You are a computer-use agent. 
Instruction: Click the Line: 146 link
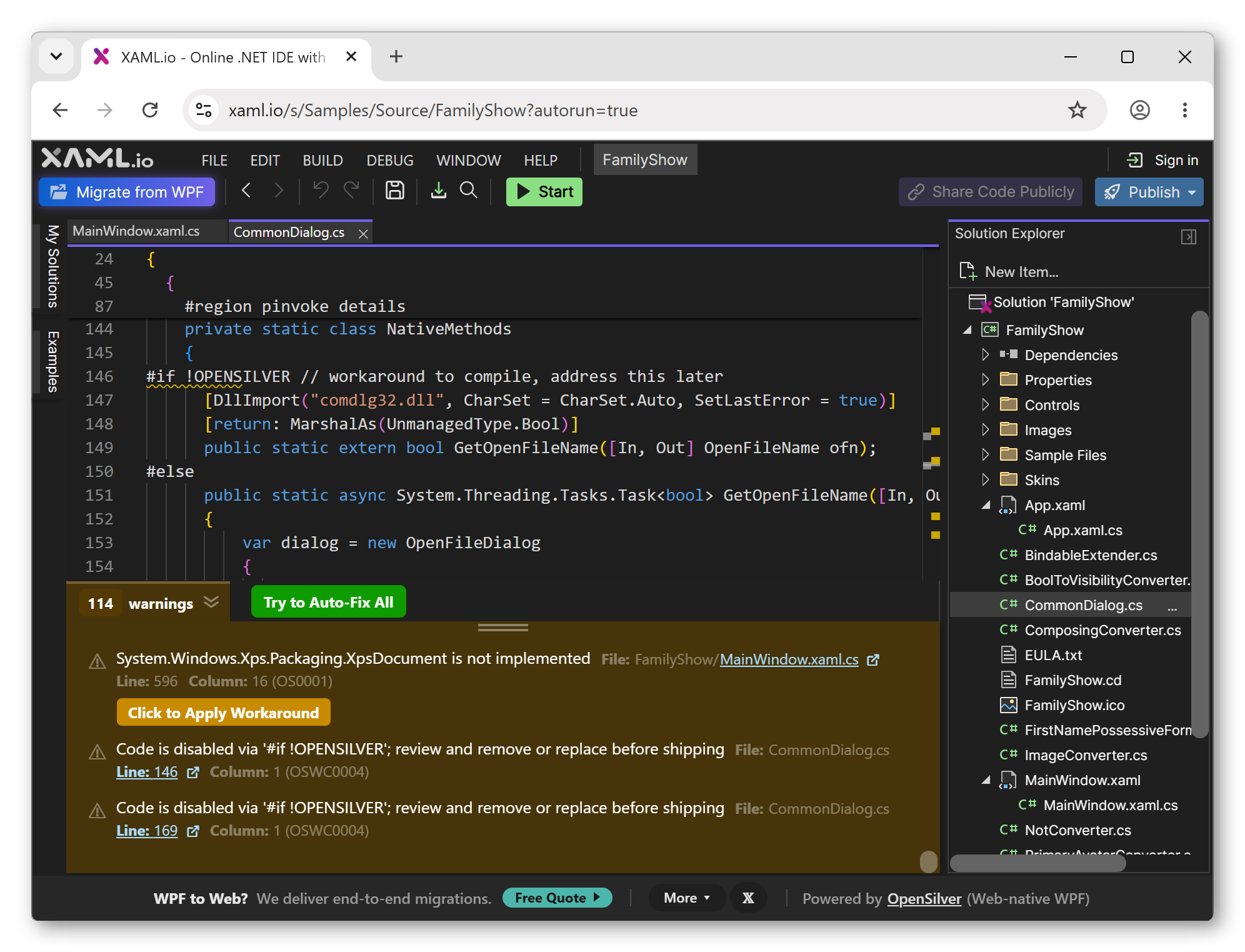(147, 772)
